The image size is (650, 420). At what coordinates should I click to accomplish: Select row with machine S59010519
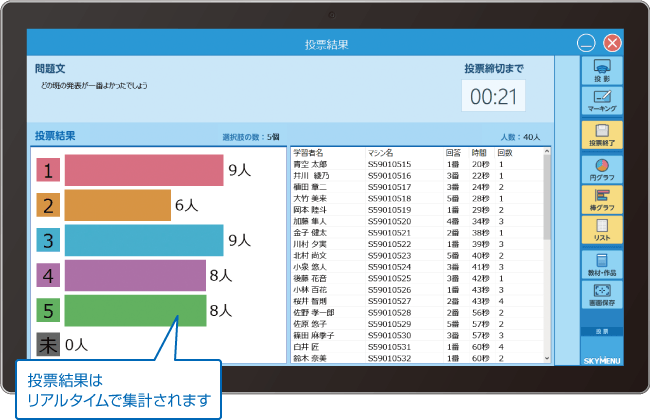pos(417,210)
